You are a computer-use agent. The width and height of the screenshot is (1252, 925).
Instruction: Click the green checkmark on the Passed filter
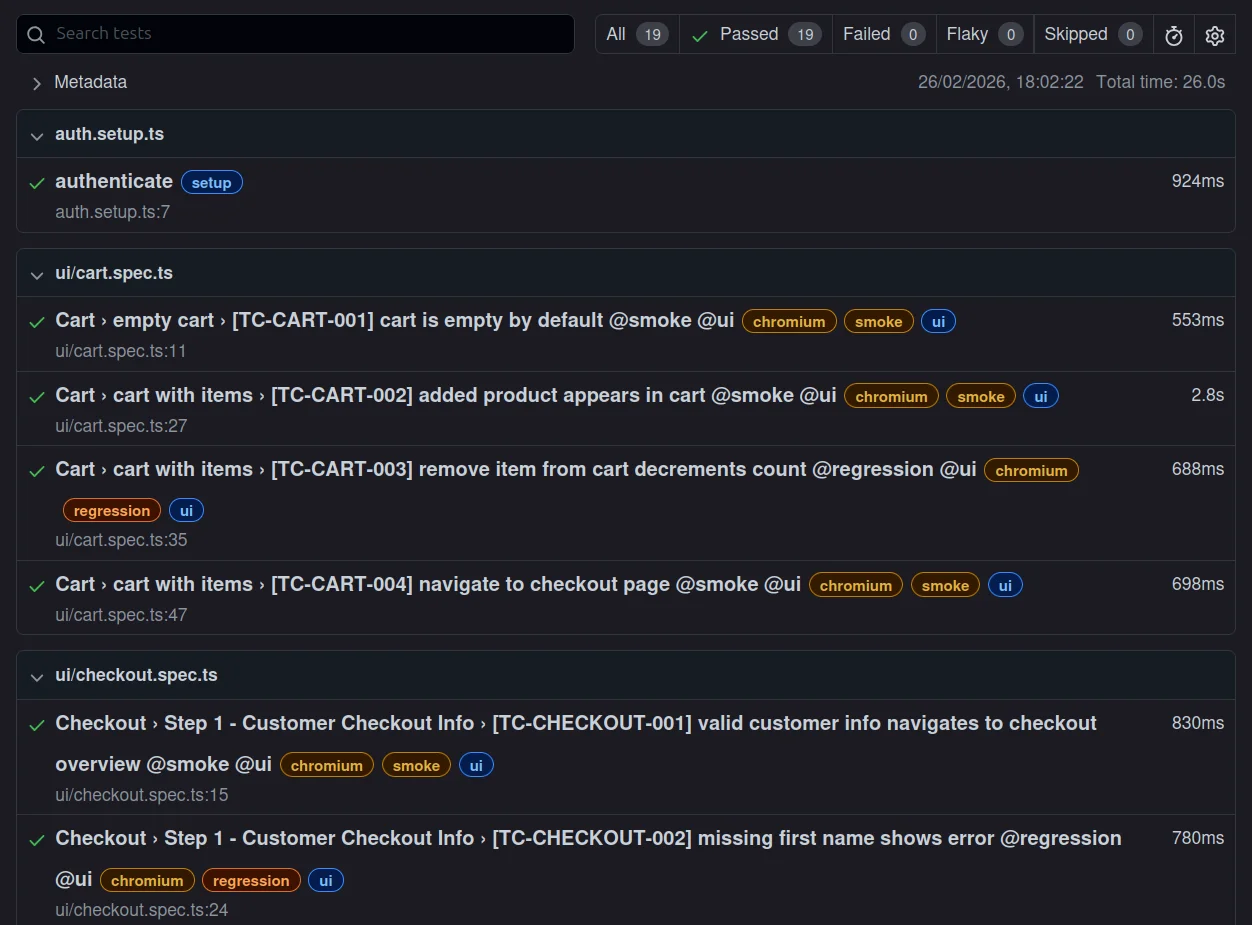(x=700, y=33)
